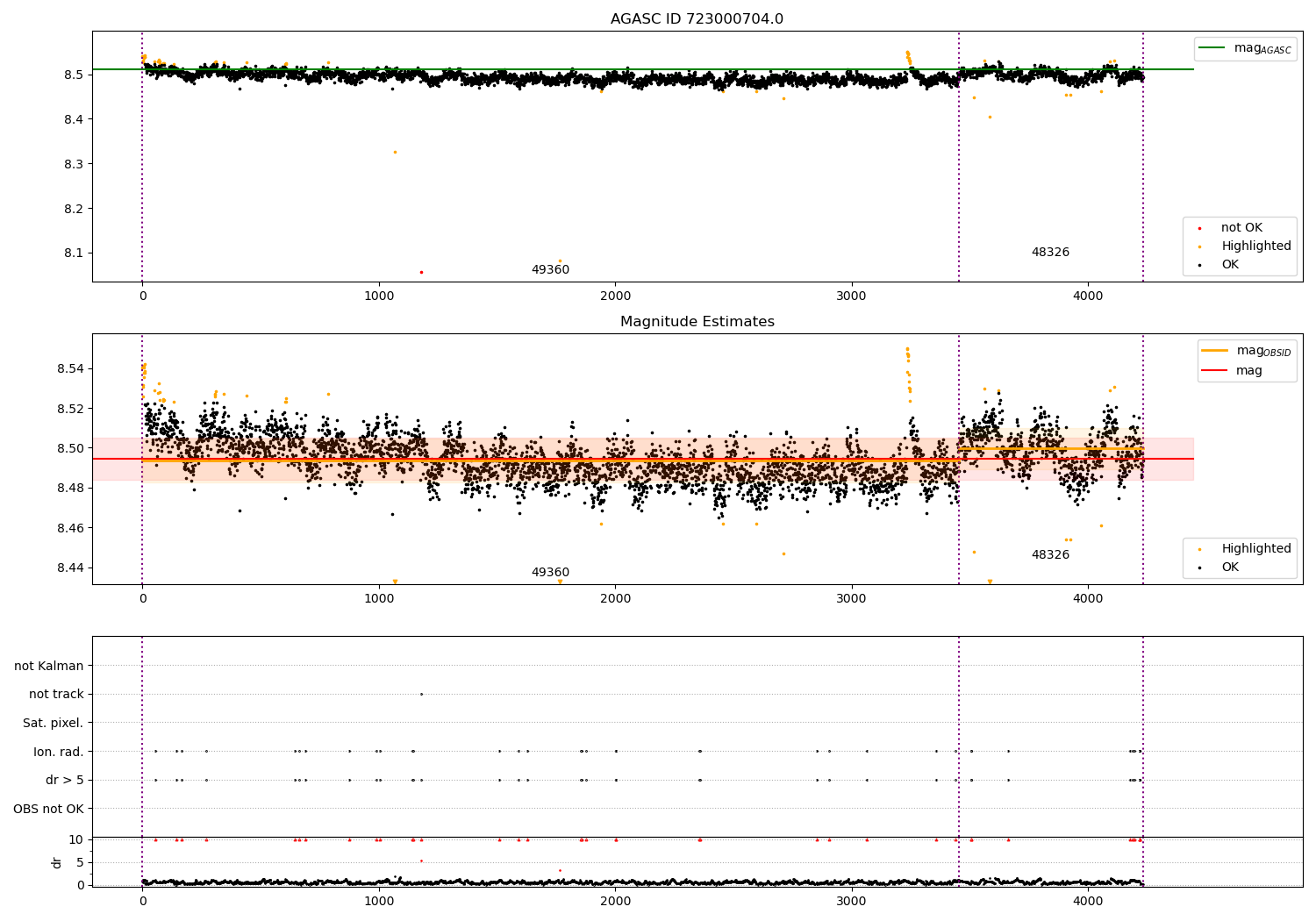1316x921 pixels.
Task: Click the red 'mag' legend entry in middle plot
Action: pyautogui.click(x=1233, y=370)
